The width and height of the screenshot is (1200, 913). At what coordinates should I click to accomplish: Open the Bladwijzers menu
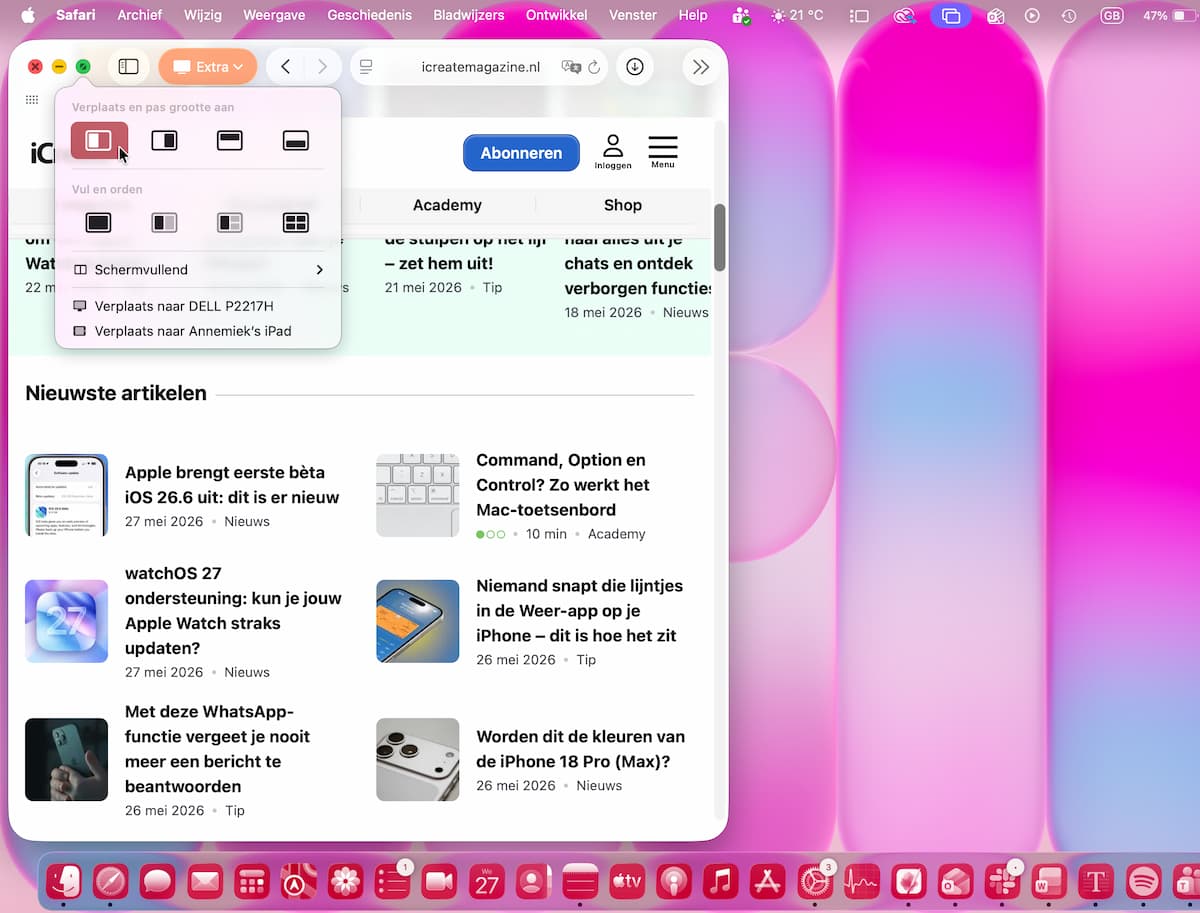coord(470,15)
